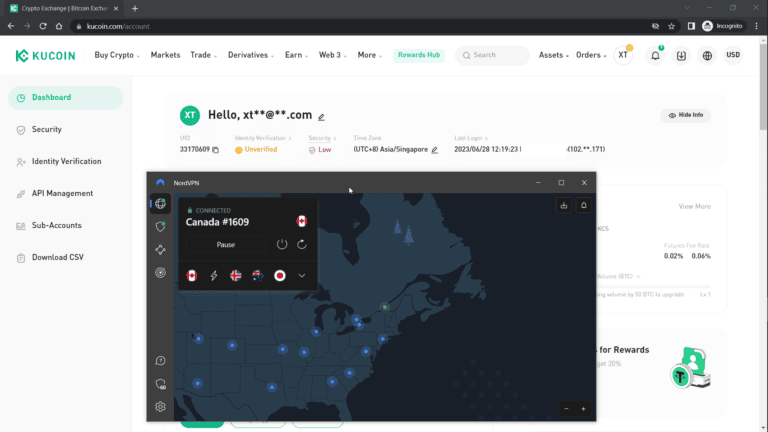
Task: Toggle Hide Info on account dashboard
Action: (685, 115)
